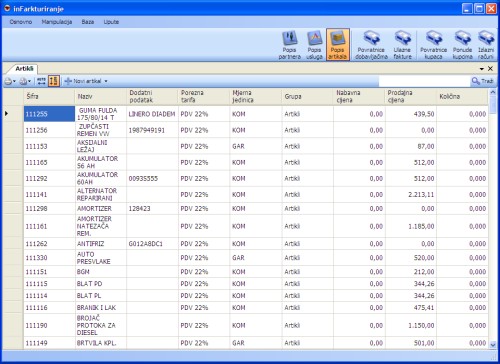Open the Manipulacija menu
Screen dimensions: 500x364
pos(57,22)
